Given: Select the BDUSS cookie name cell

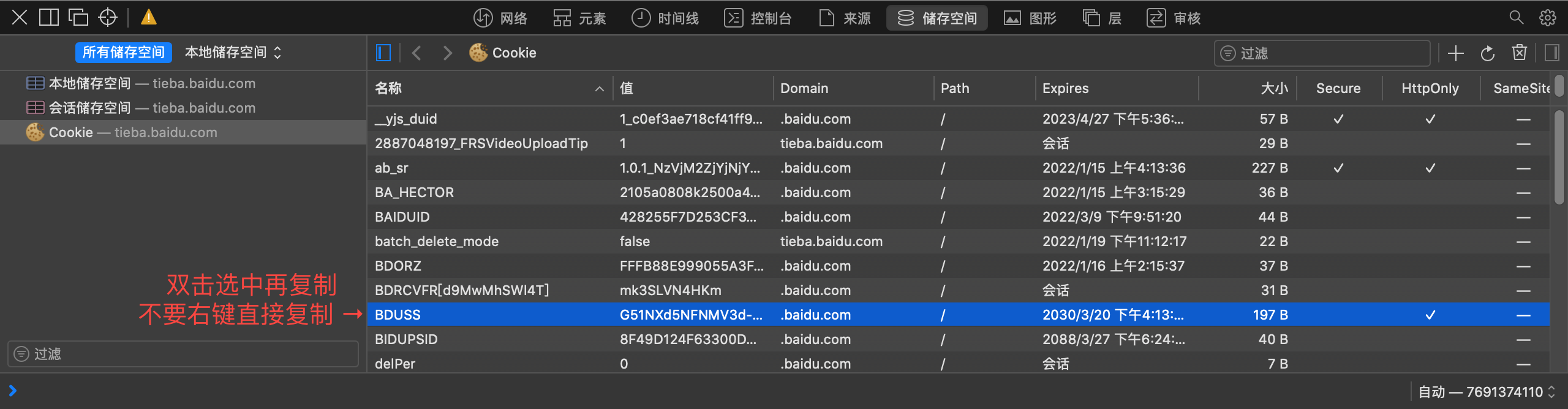Looking at the screenshot, I should pos(398,315).
